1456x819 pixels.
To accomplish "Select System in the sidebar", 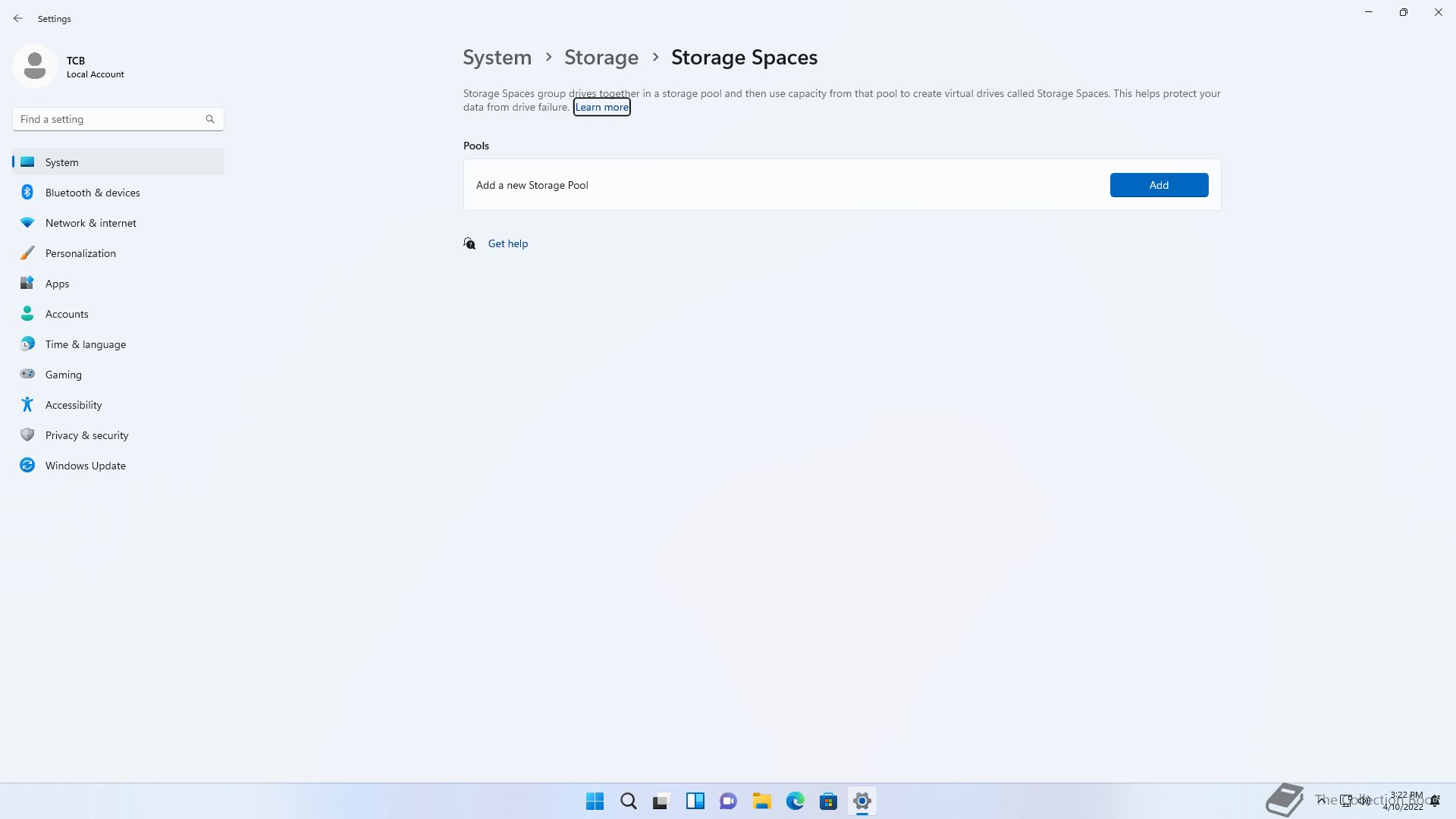I will (x=118, y=162).
